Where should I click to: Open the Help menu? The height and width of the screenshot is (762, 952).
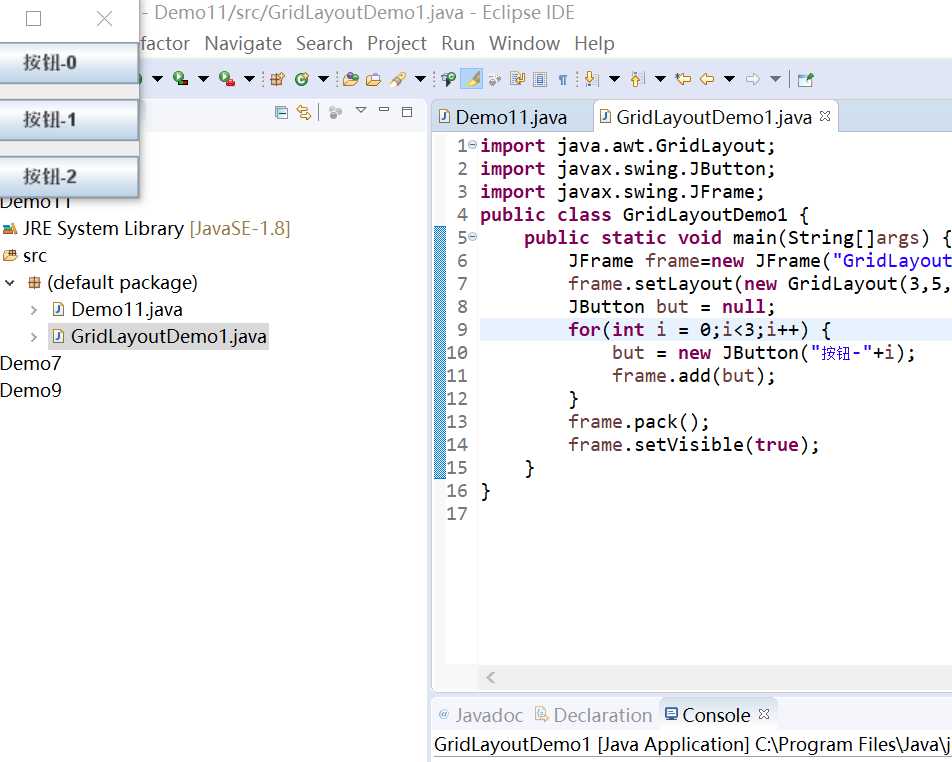click(594, 44)
